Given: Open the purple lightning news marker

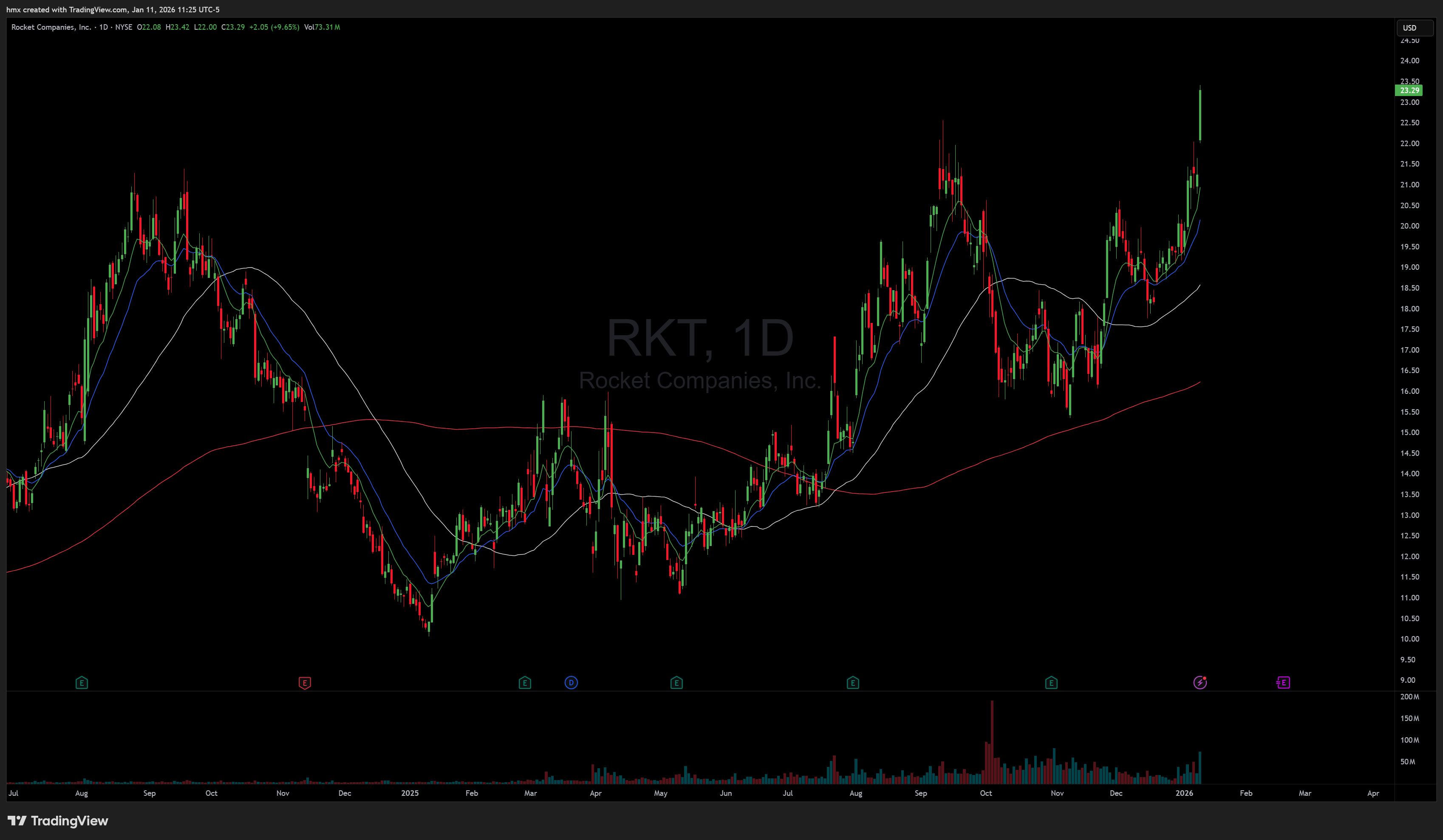Looking at the screenshot, I should coord(1200,682).
